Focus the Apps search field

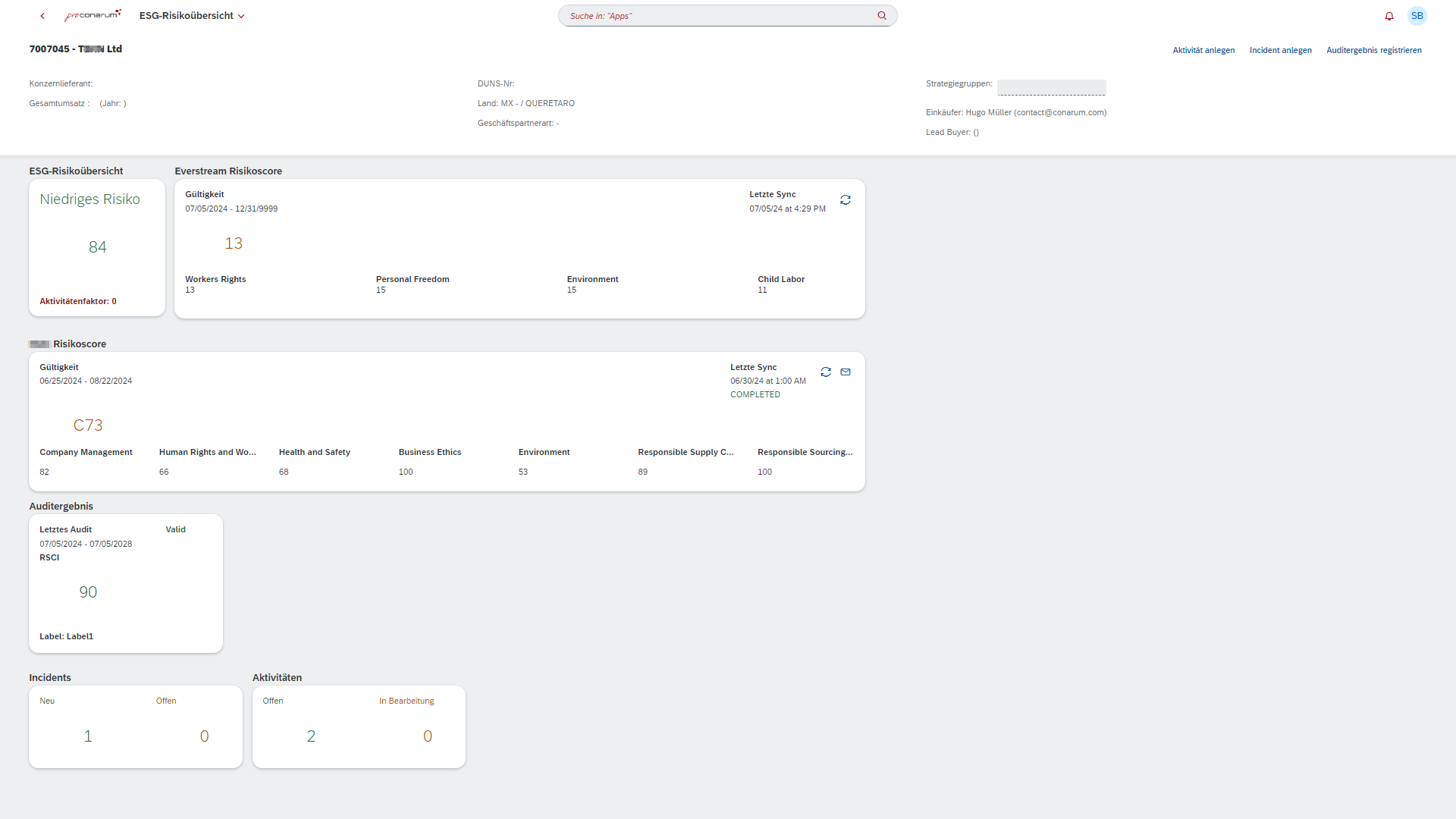(717, 16)
